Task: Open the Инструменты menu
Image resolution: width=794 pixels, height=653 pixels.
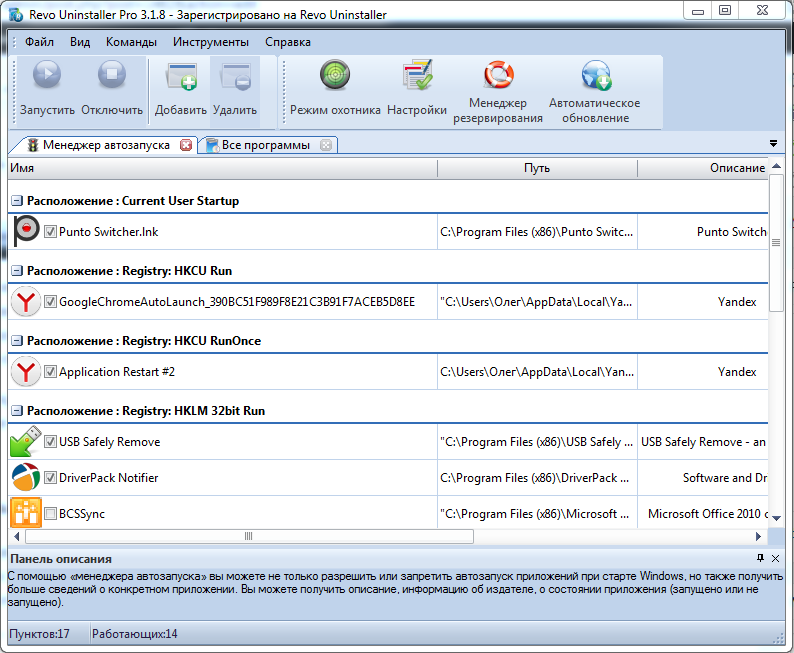Action: point(211,42)
